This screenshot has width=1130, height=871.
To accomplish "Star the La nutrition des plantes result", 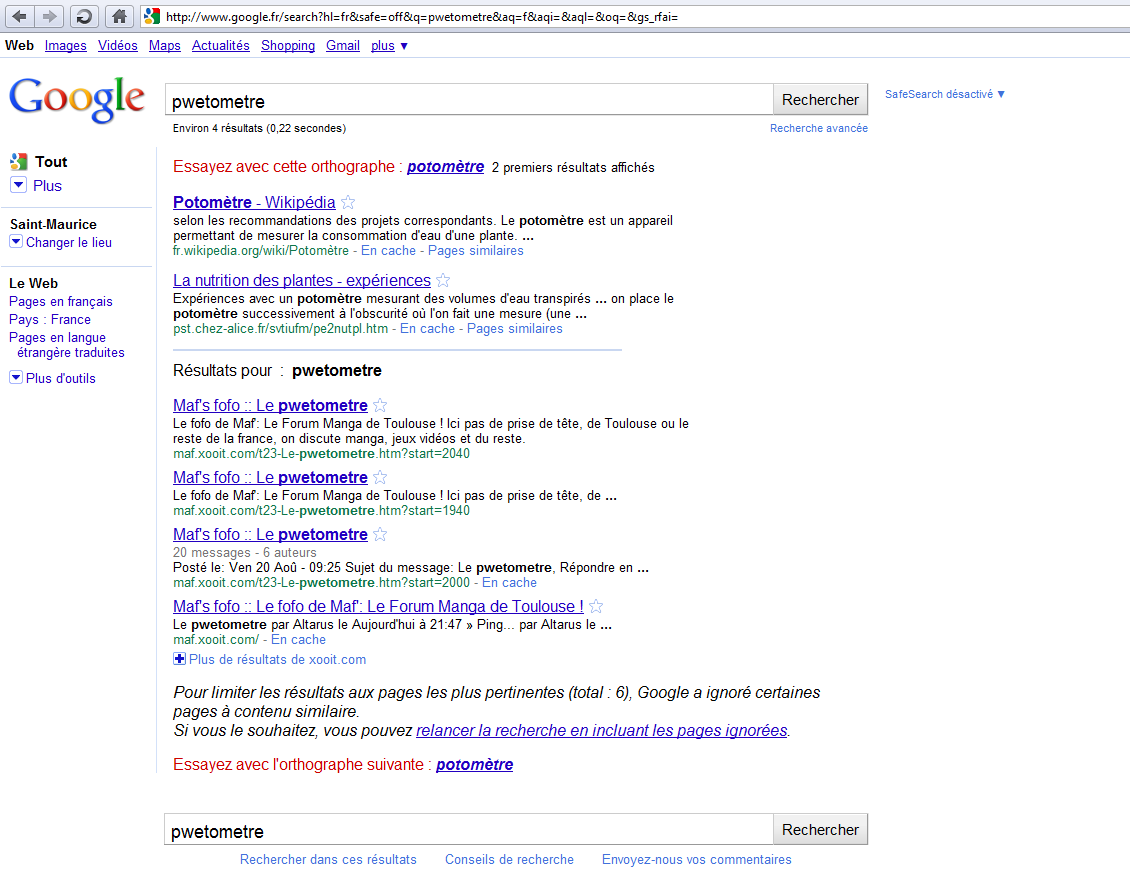I will [x=443, y=280].
